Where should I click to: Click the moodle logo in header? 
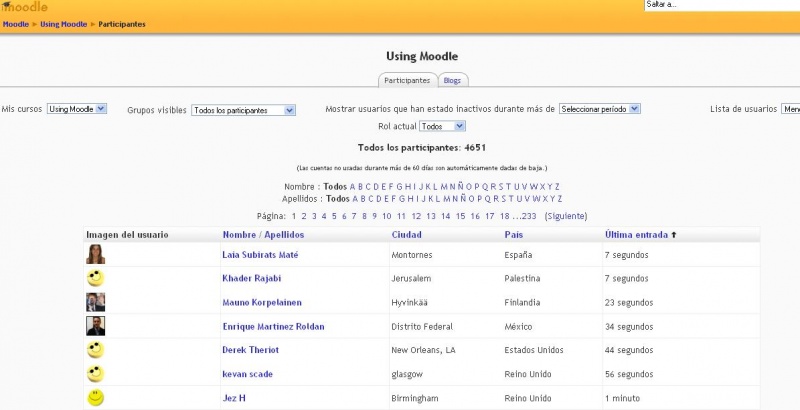point(24,7)
